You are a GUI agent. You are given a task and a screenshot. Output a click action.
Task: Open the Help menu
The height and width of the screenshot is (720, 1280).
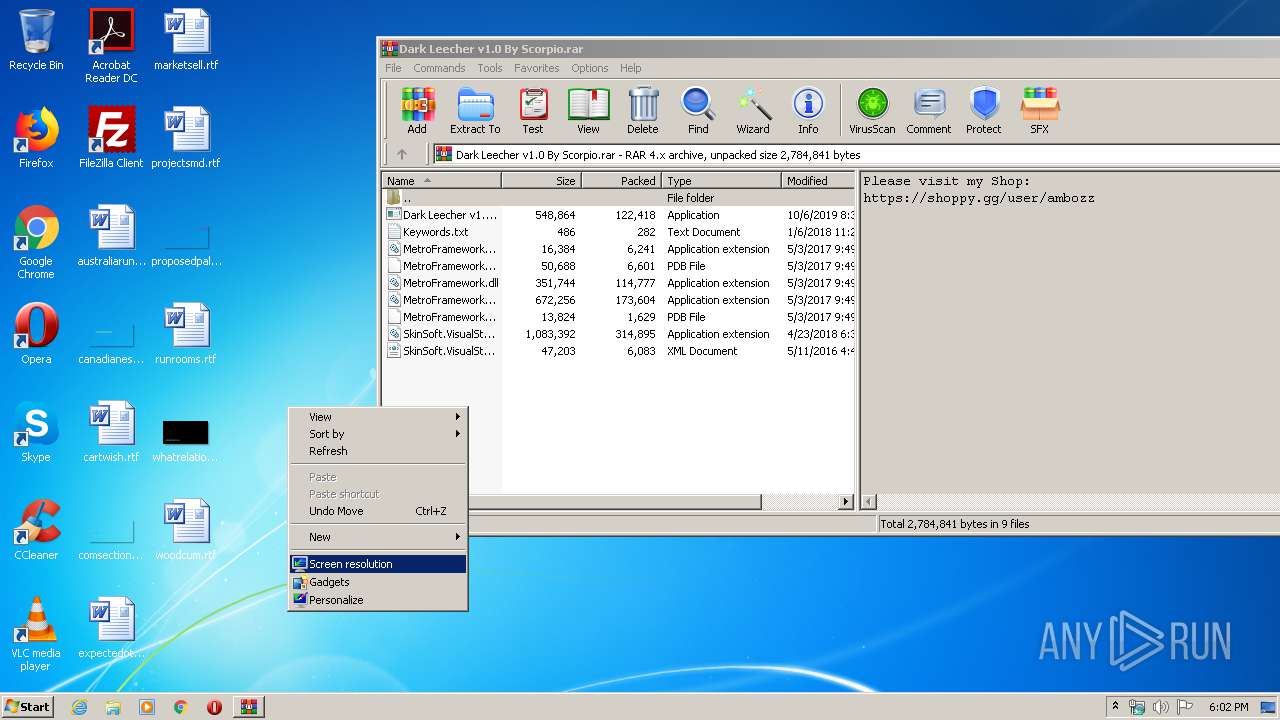coord(630,68)
